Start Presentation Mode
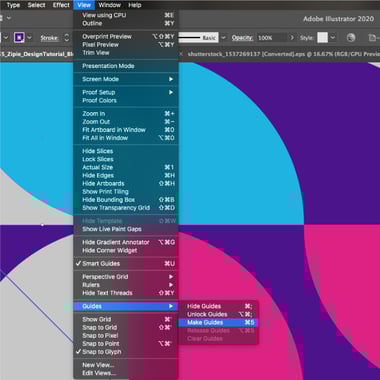 (126, 66)
